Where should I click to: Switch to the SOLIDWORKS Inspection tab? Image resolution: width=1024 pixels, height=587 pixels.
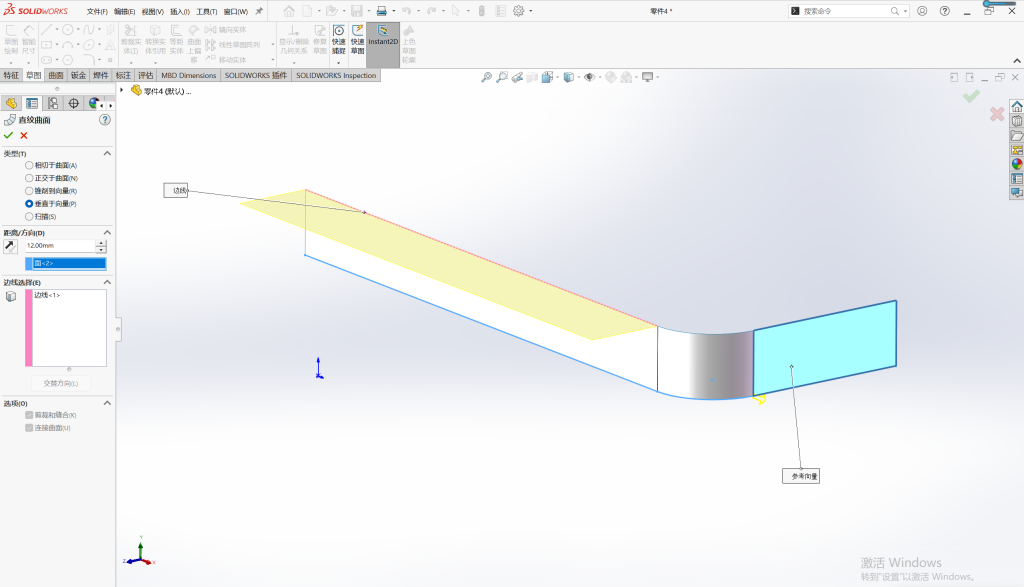click(336, 75)
